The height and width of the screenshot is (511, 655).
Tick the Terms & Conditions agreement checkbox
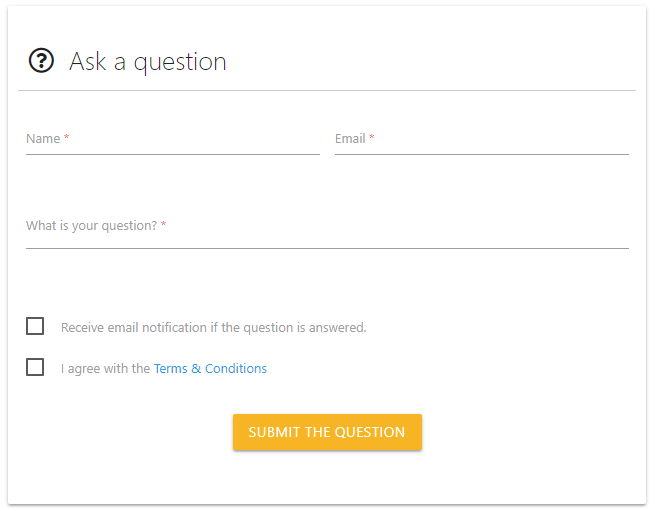point(35,367)
